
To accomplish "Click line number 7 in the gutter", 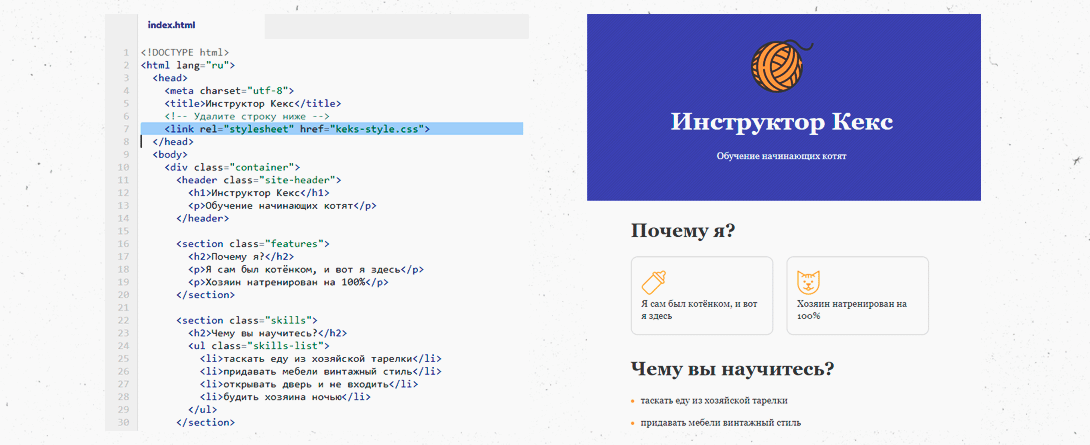I will pos(126,129).
